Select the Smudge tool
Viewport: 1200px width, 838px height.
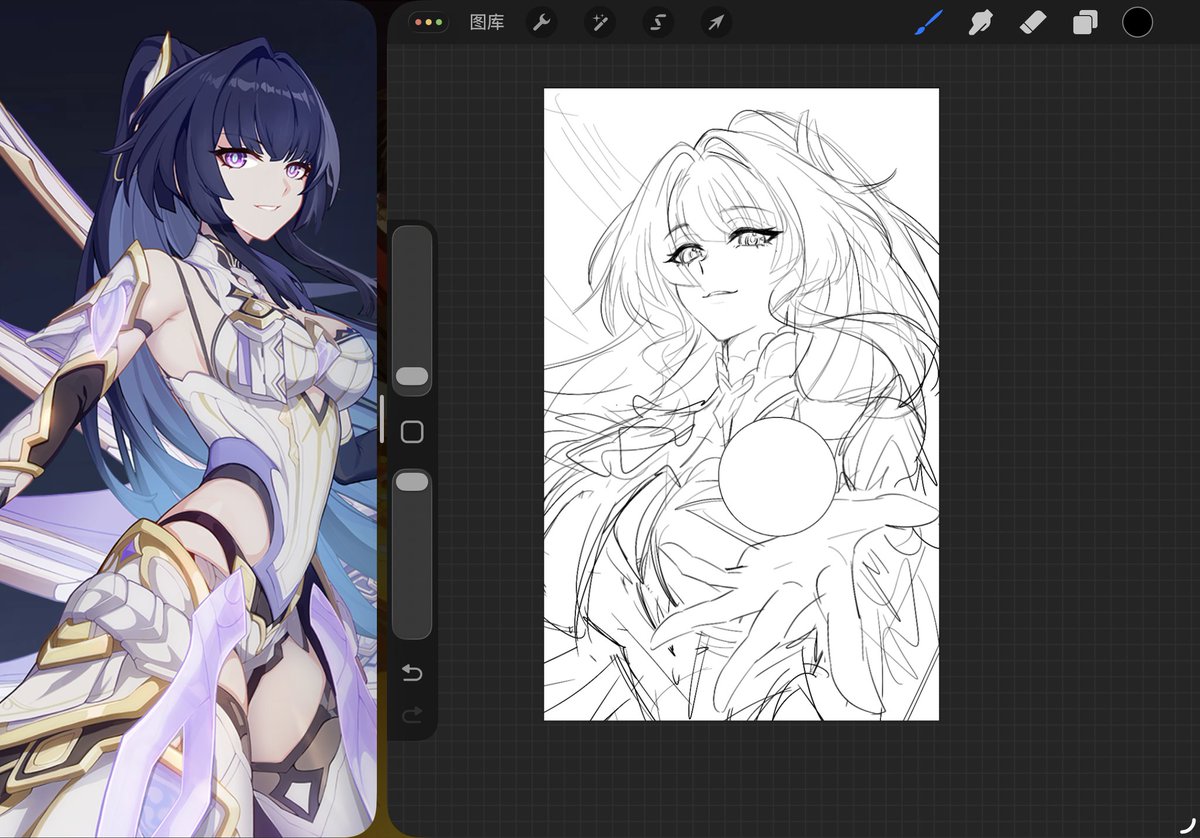[980, 22]
